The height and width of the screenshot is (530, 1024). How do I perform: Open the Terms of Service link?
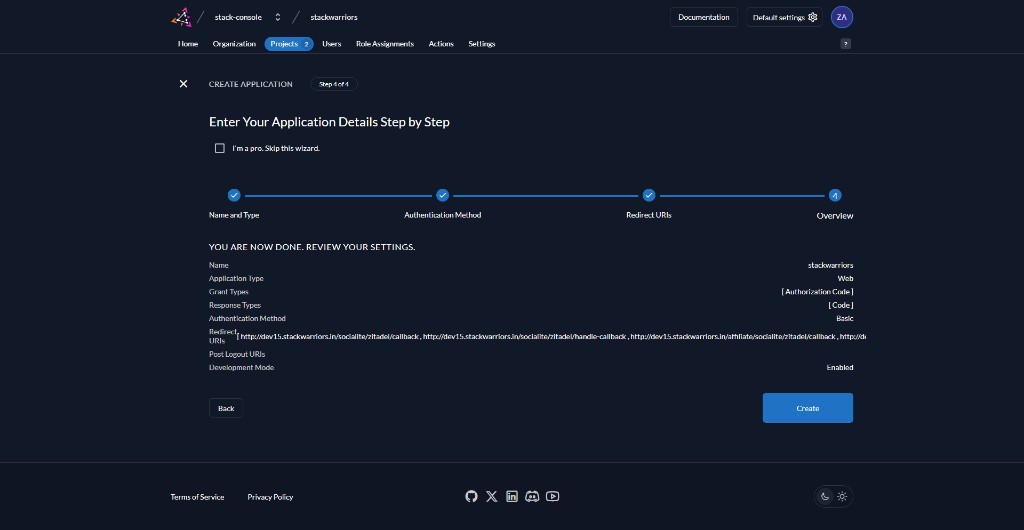coord(197,497)
